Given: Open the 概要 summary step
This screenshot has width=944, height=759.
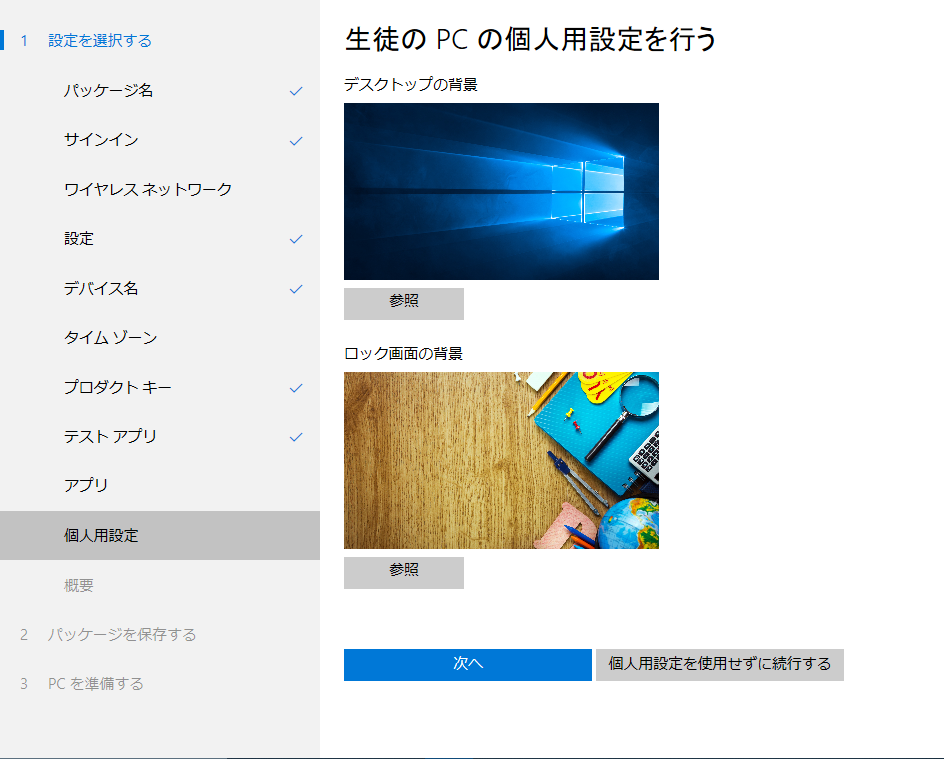Looking at the screenshot, I should tap(80, 585).
